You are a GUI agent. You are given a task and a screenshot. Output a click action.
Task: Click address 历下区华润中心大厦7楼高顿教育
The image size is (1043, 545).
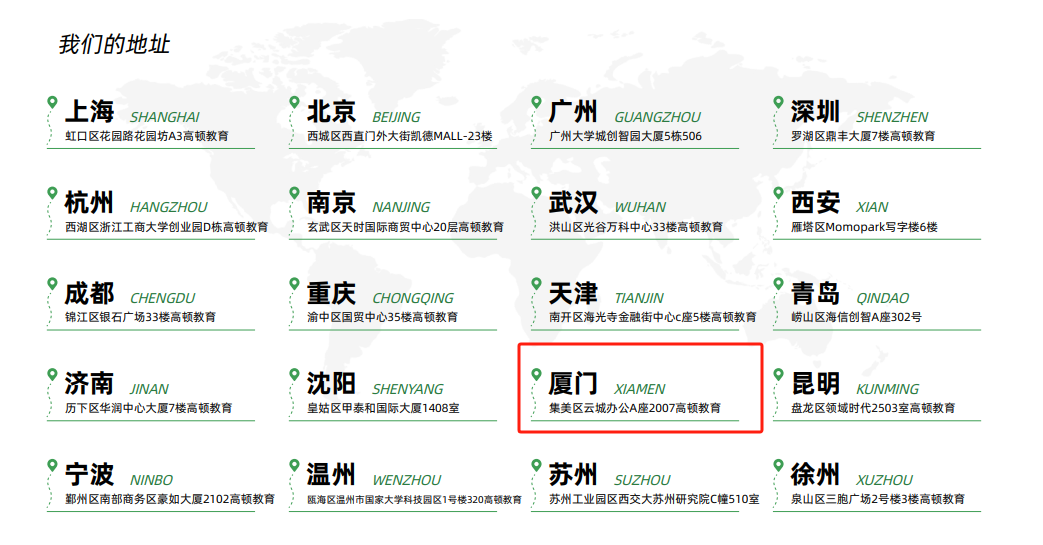pyautogui.click(x=148, y=408)
